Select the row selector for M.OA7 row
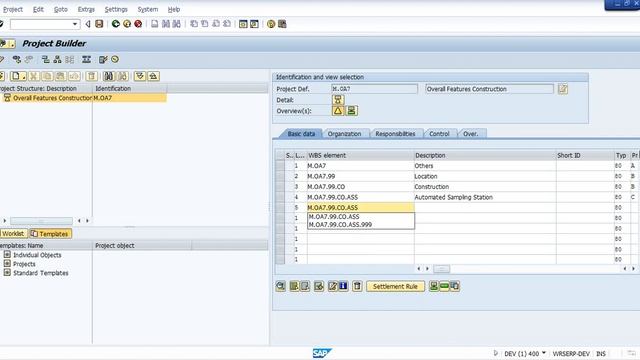 (x=280, y=166)
